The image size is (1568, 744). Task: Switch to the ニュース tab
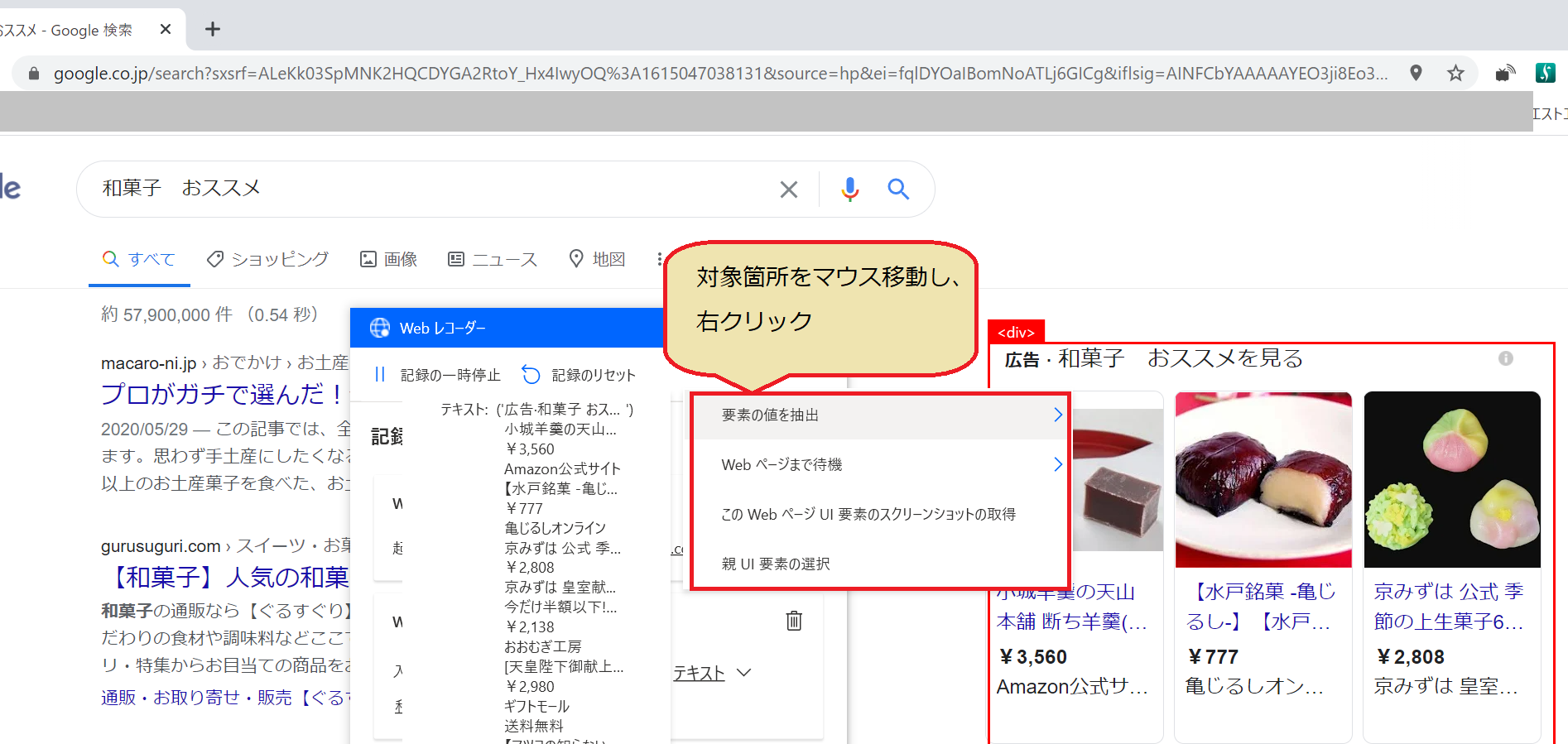click(493, 260)
